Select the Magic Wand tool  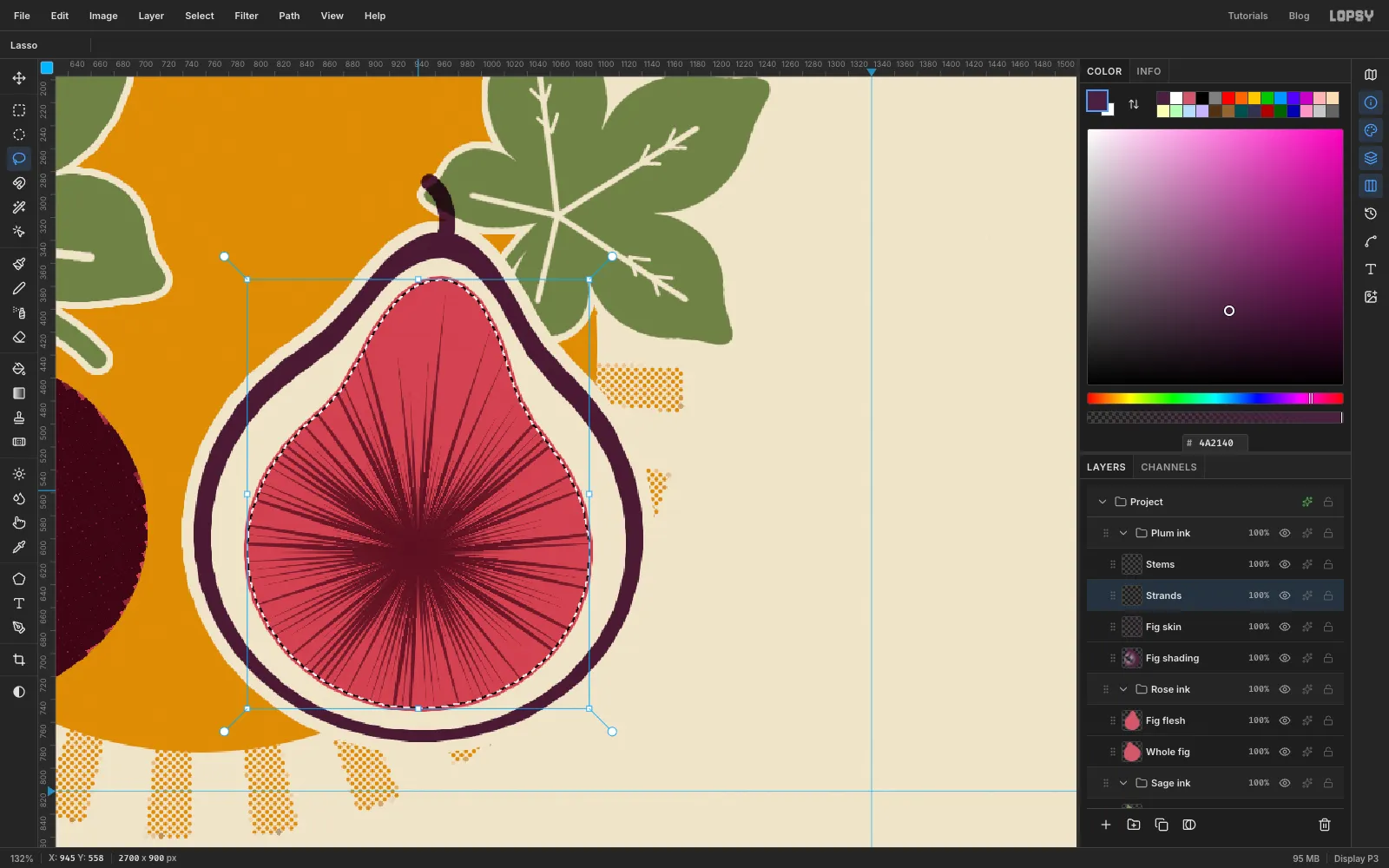19,207
